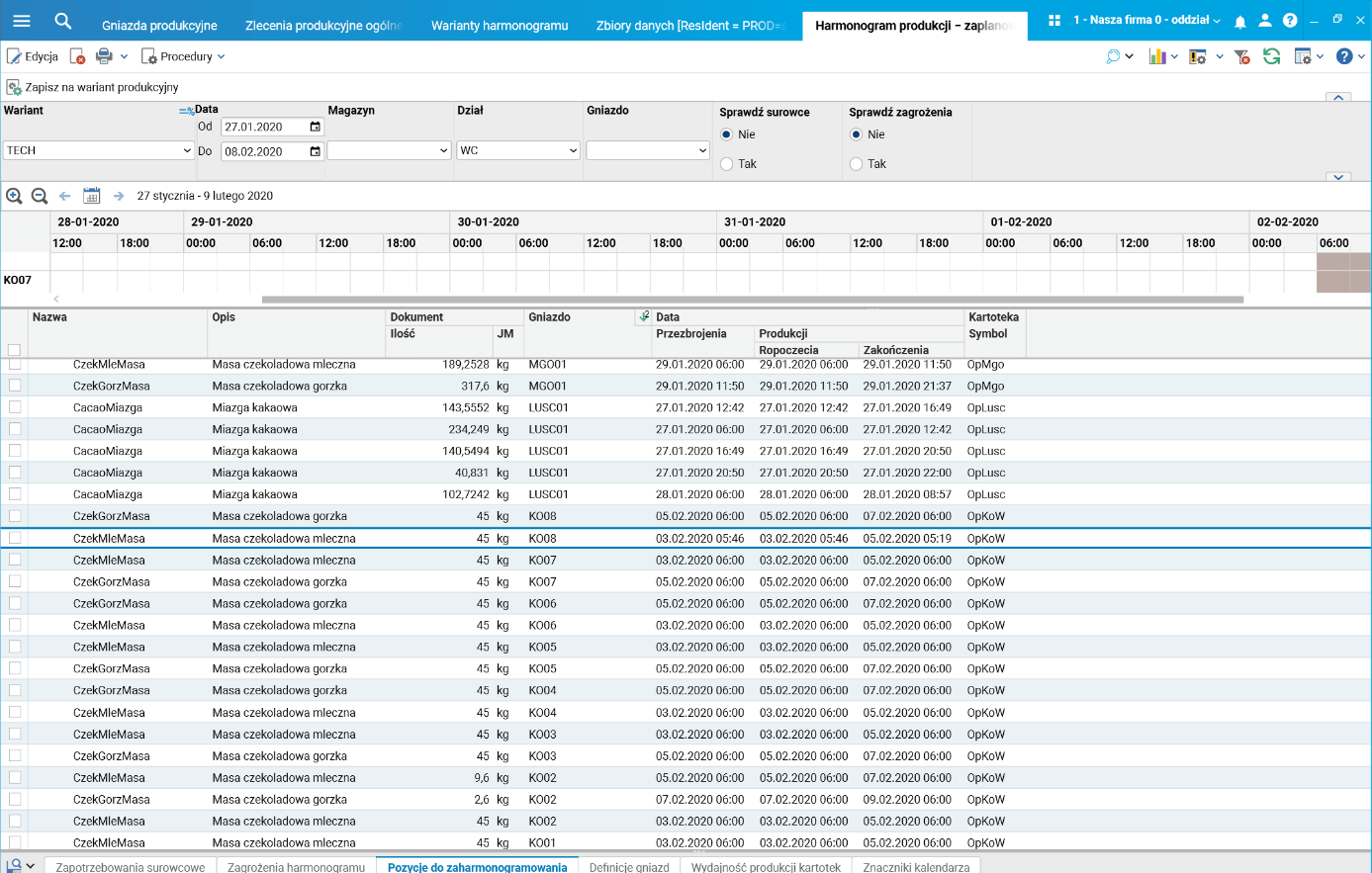
Task: Click the 'Od' date field 27.01.2020
Action: click(263, 127)
